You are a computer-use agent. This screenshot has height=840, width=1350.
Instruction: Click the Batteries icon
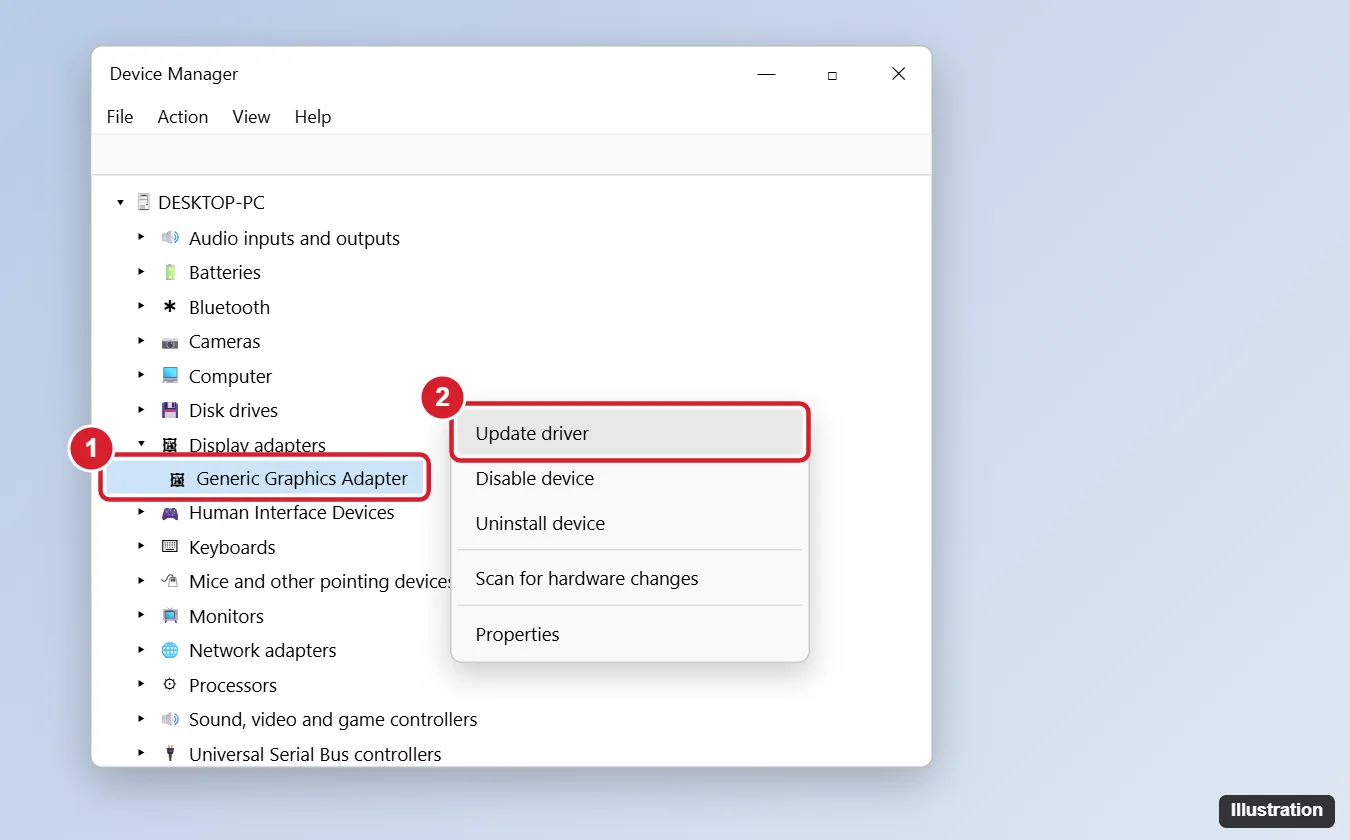170,272
